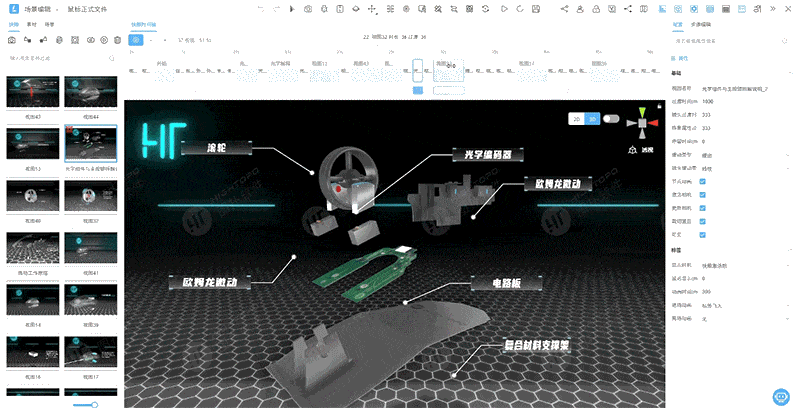Open the 无 dropdown at panel bottom

point(745,319)
